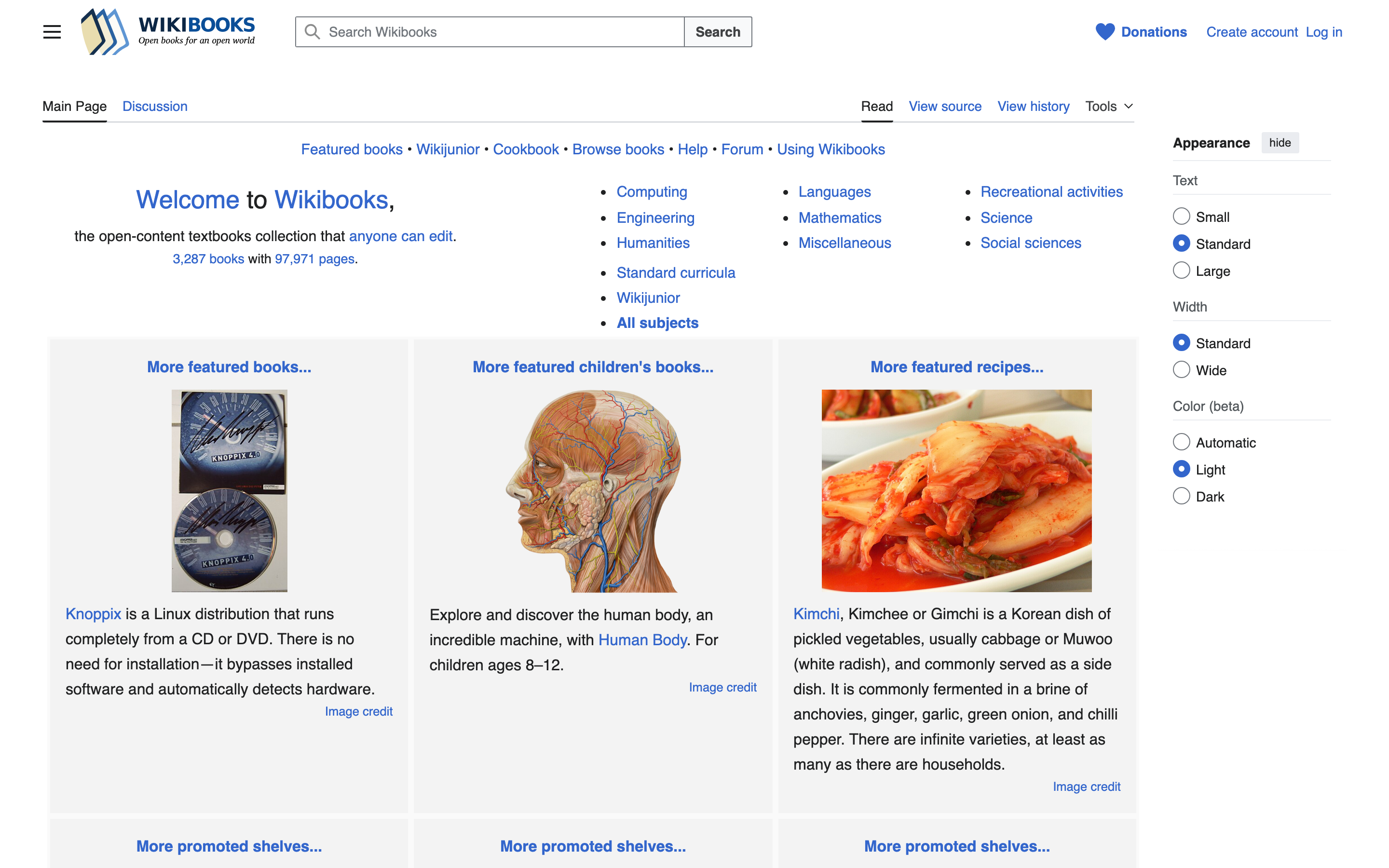Open Image credit under Knoppix
Image resolution: width=1389 pixels, height=868 pixels.
[x=359, y=711]
